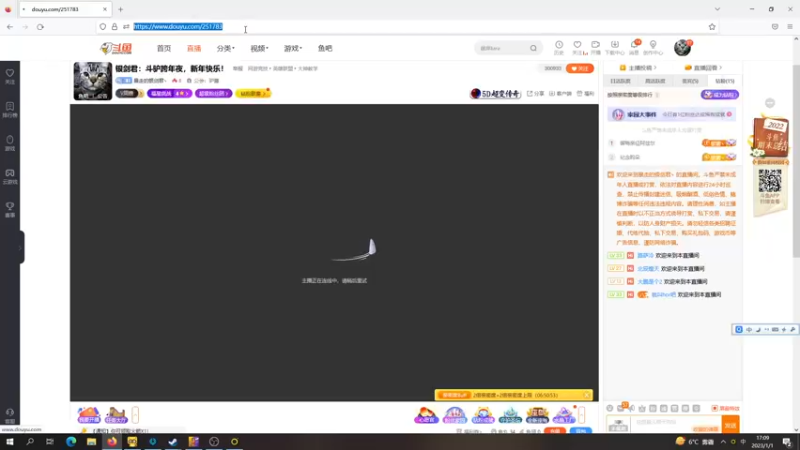This screenshot has width=800, height=450.
Task: Switch to first ranking tab 日榜
Action: 620,81
